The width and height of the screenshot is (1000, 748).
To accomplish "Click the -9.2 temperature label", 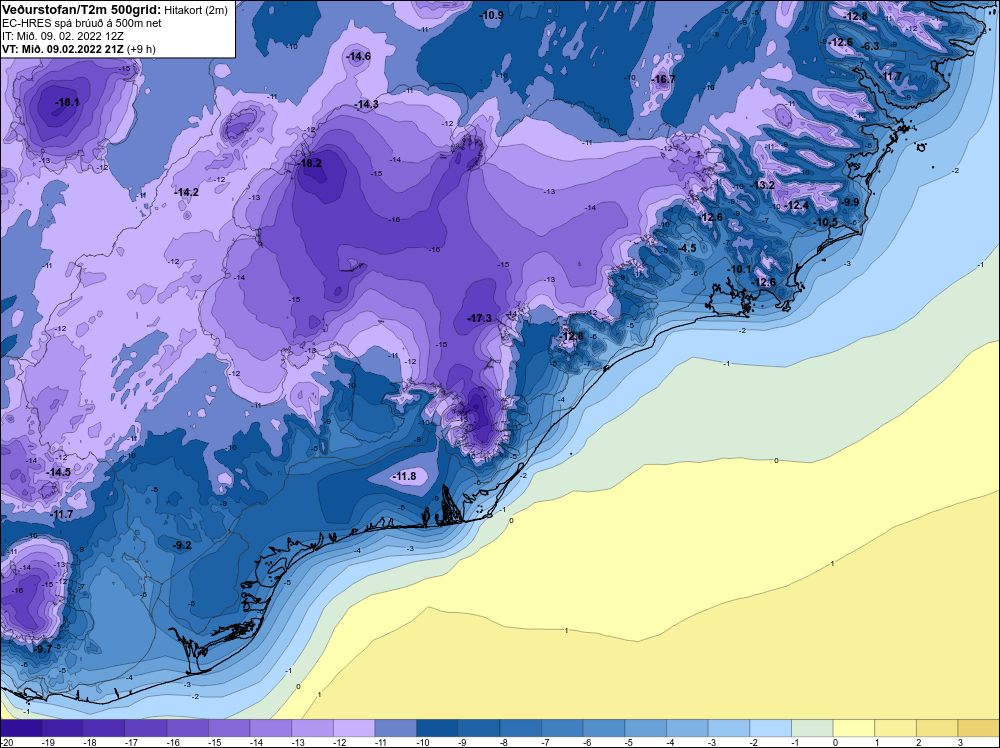I will pos(182,545).
